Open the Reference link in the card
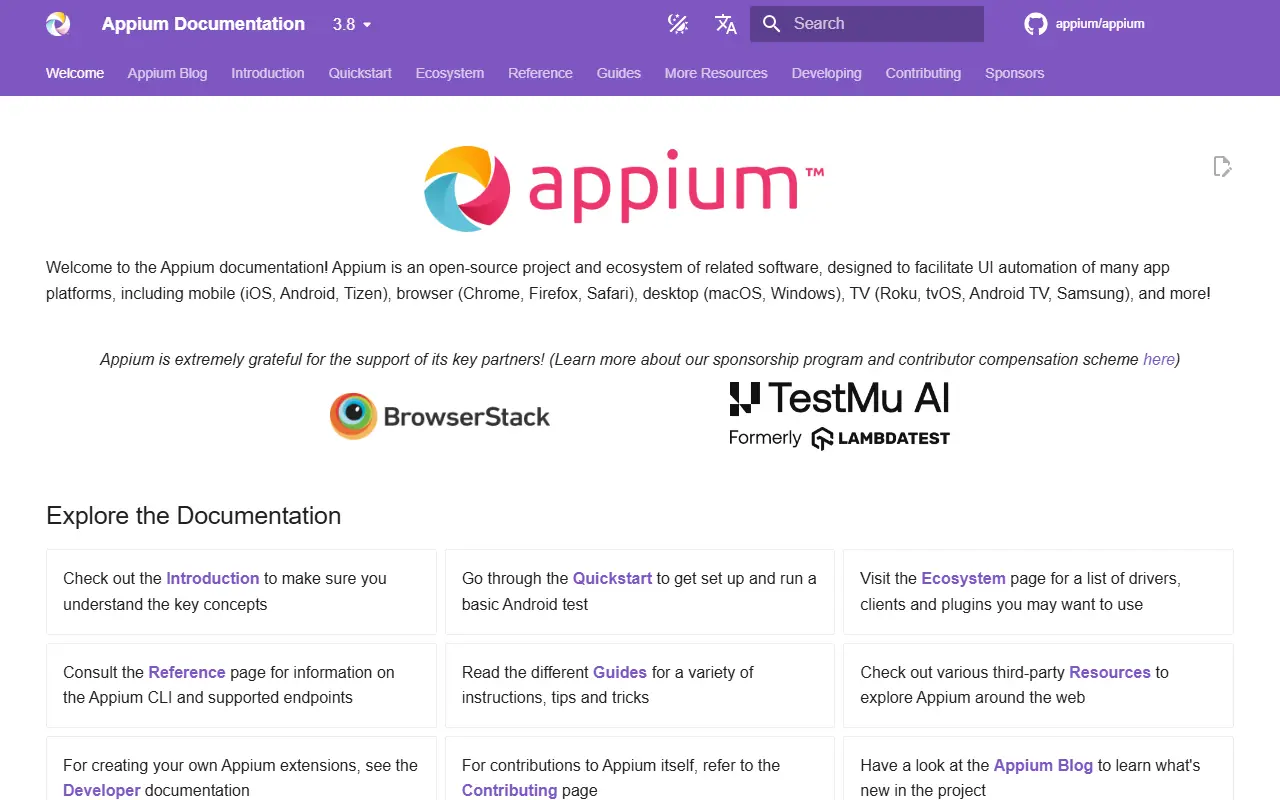This screenshot has height=800, width=1280. tap(187, 672)
